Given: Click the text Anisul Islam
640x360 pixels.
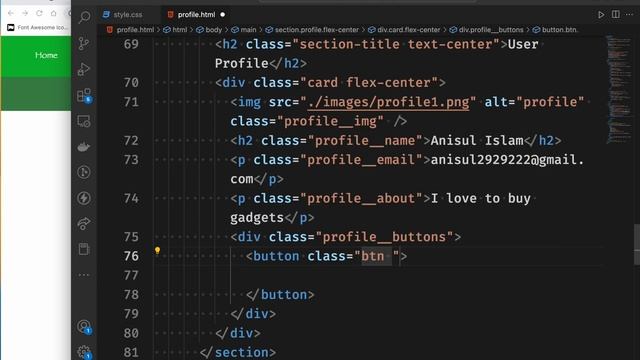Looking at the screenshot, I should coord(477,140).
